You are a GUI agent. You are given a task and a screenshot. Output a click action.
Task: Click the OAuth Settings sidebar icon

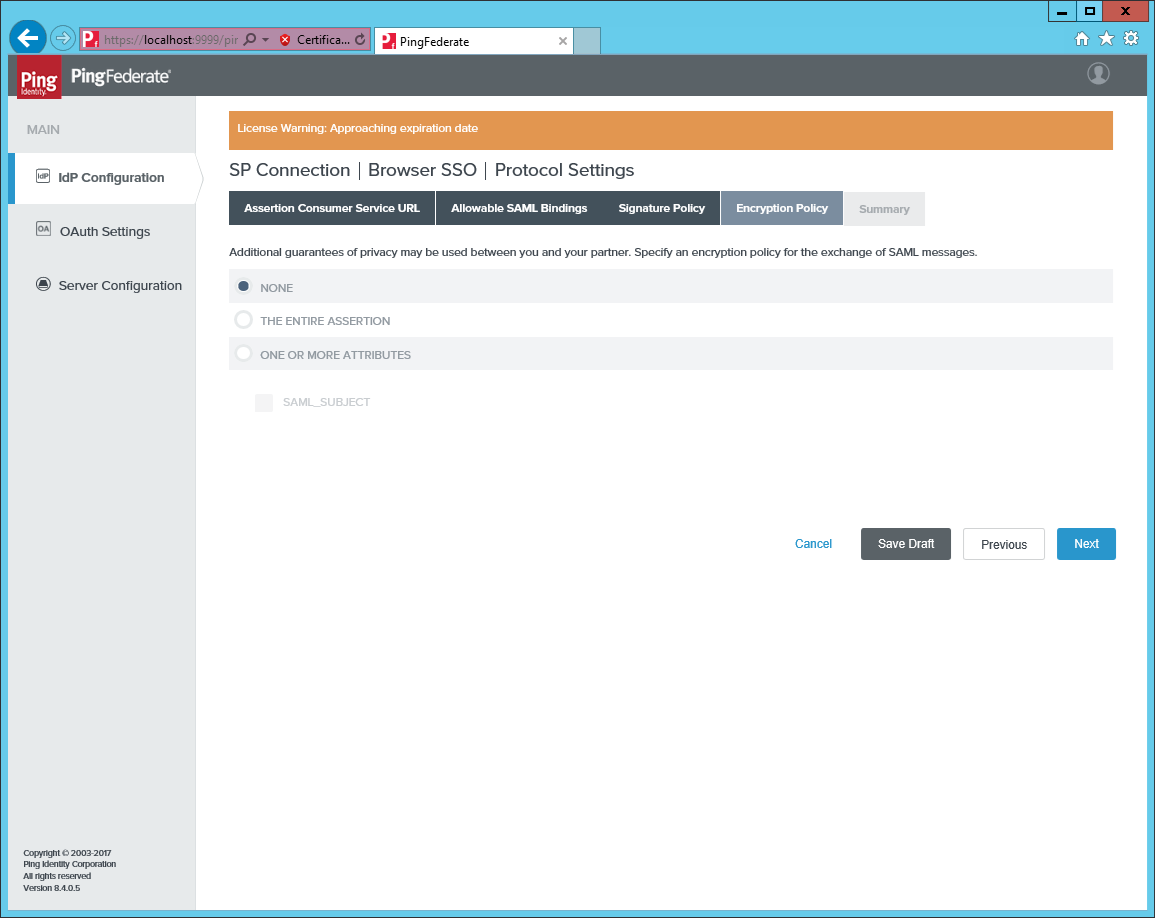point(43,229)
